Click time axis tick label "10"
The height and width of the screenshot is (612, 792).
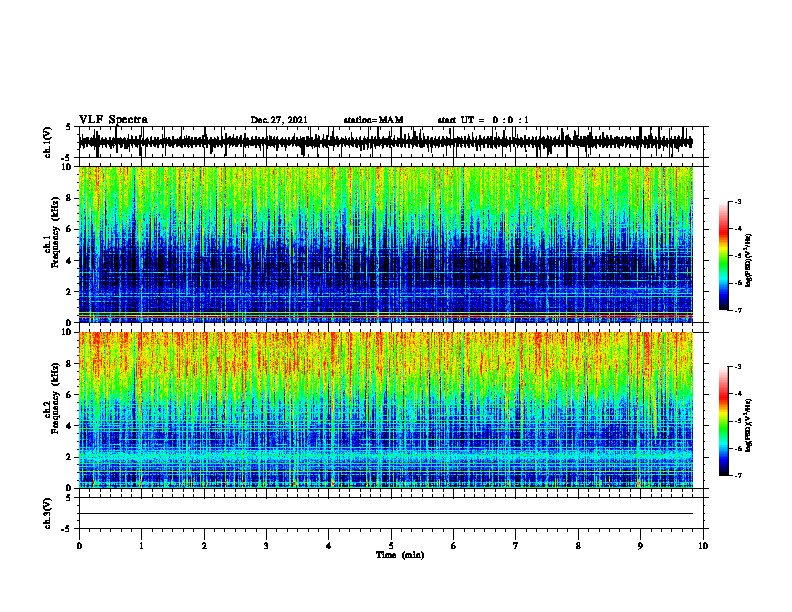703,546
